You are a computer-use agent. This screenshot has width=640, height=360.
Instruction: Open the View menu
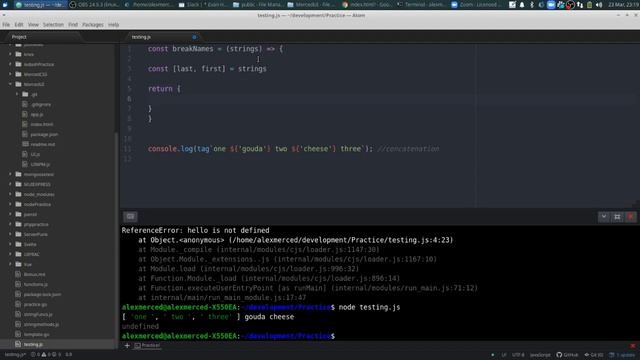click(33, 25)
